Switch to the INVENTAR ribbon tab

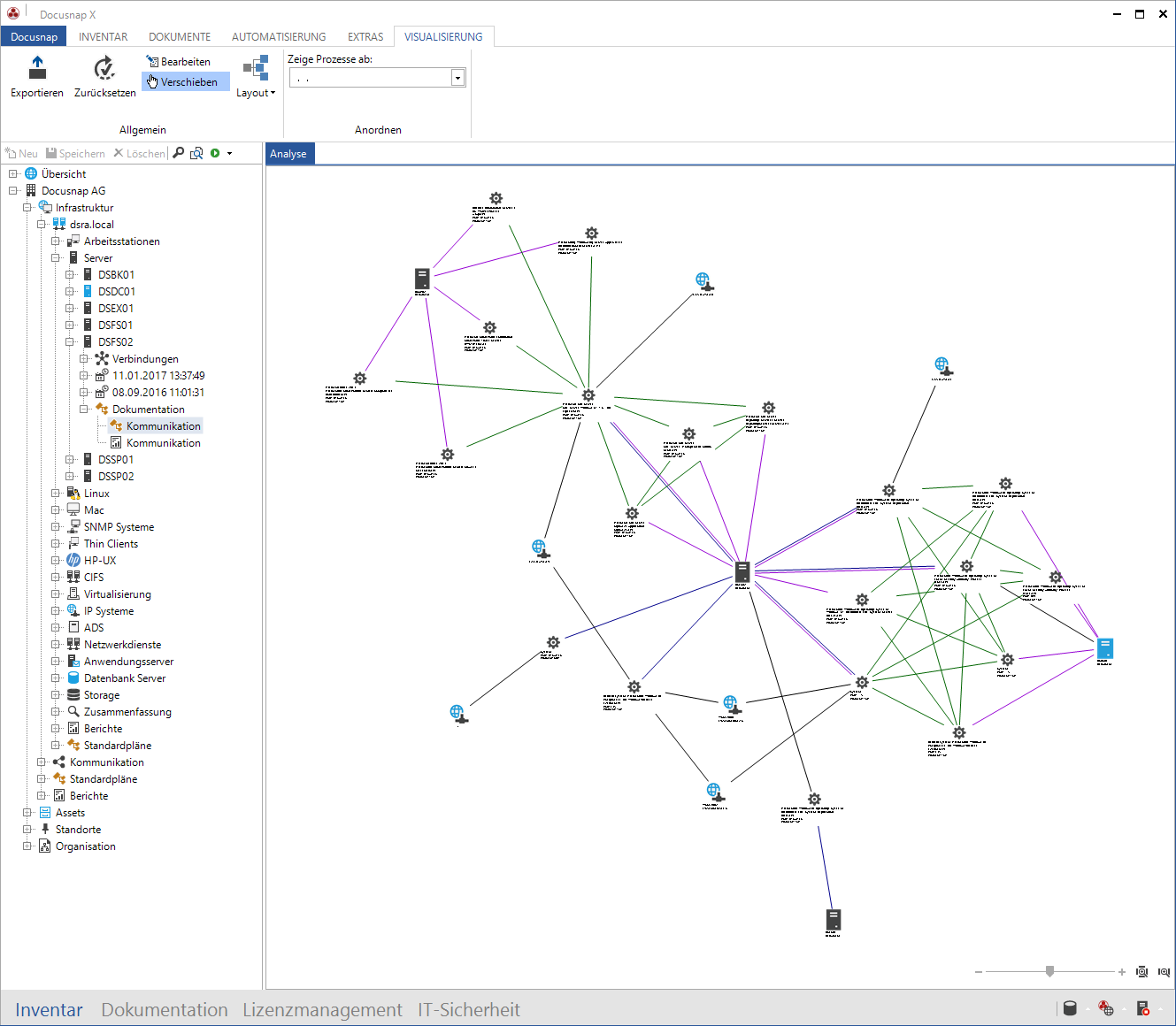[103, 37]
